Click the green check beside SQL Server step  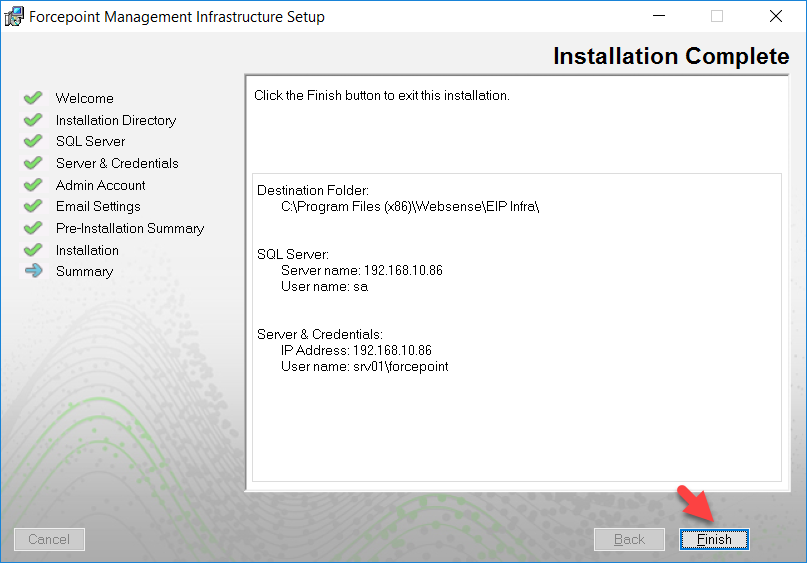[x=33, y=141]
